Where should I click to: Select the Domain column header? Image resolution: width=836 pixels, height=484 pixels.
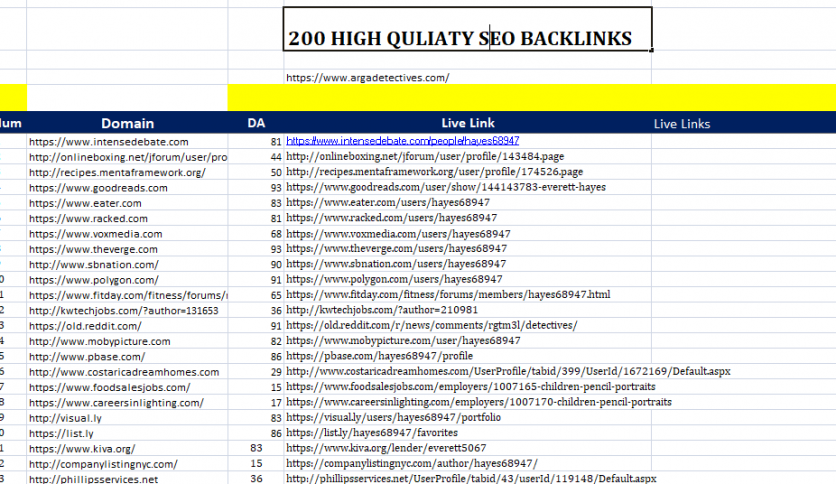127,123
